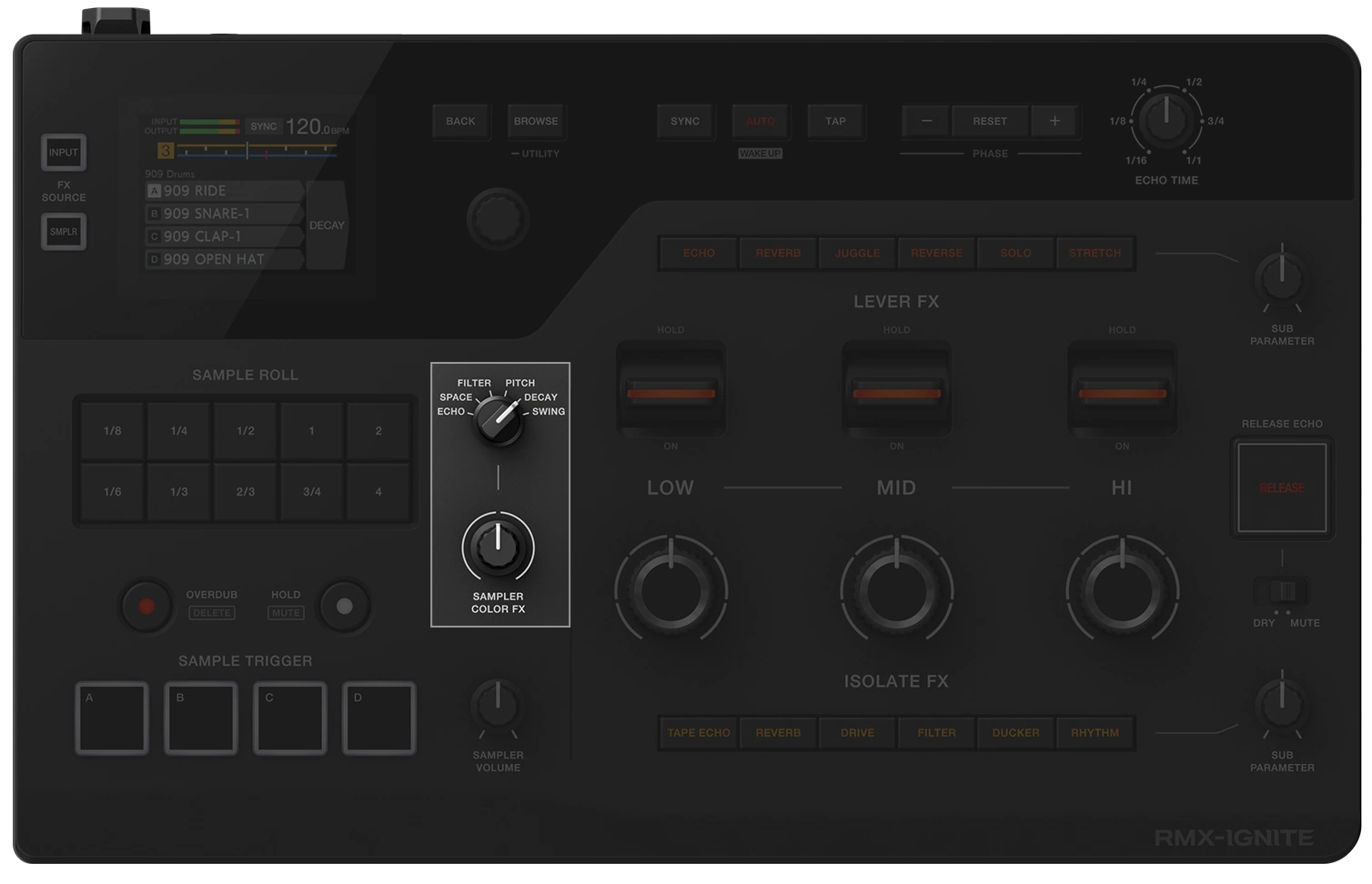Screen dimensions: 1372x884
Task: Select INPUT as FX source
Action: [x=64, y=153]
